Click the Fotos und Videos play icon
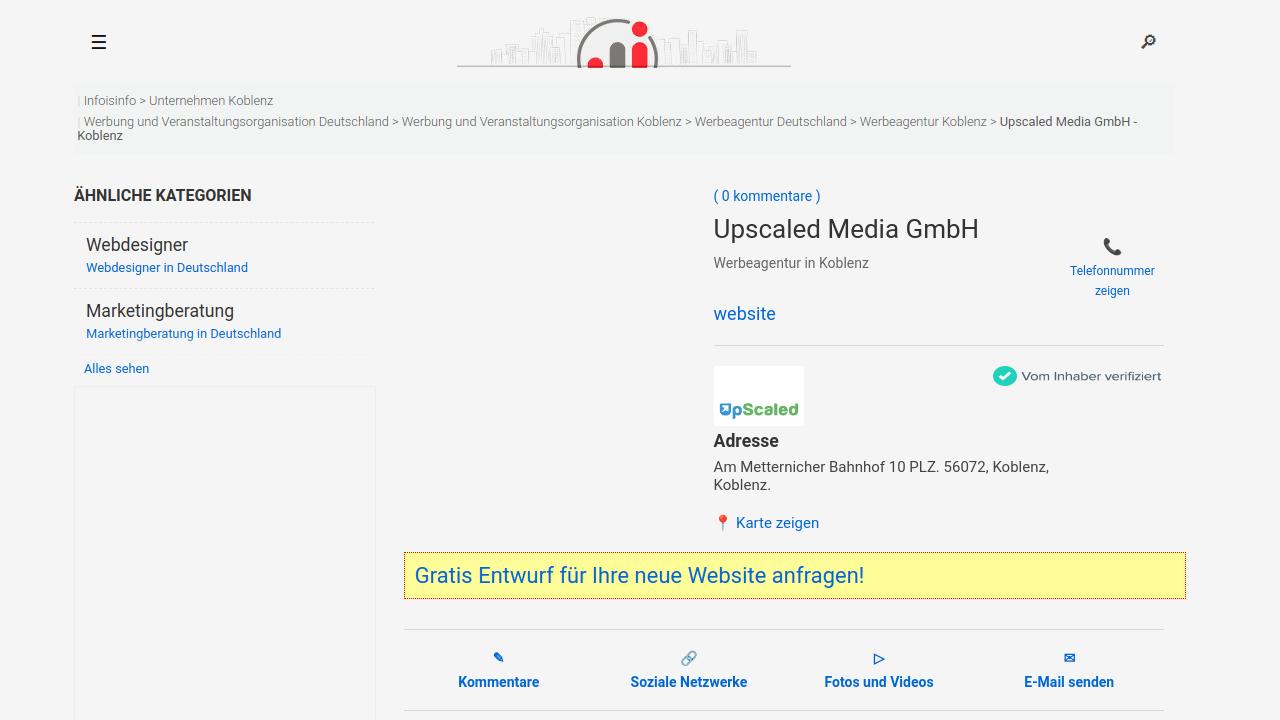Viewport: 1280px width, 720px height. pos(879,658)
